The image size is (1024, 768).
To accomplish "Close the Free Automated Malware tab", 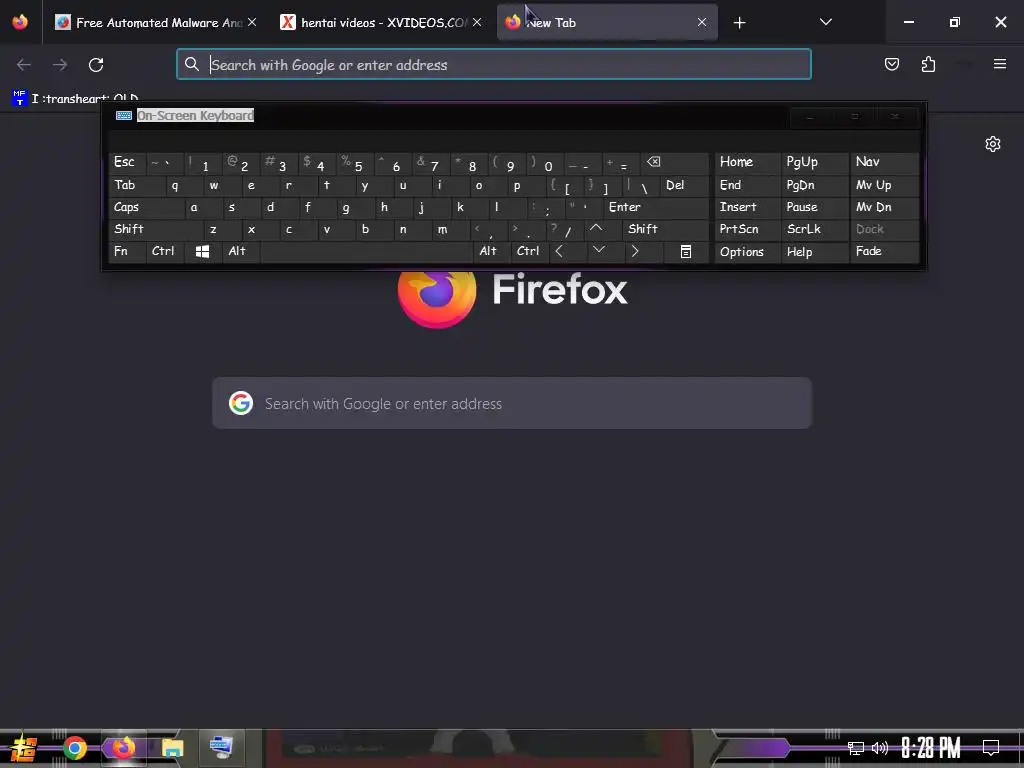I will coord(252,22).
